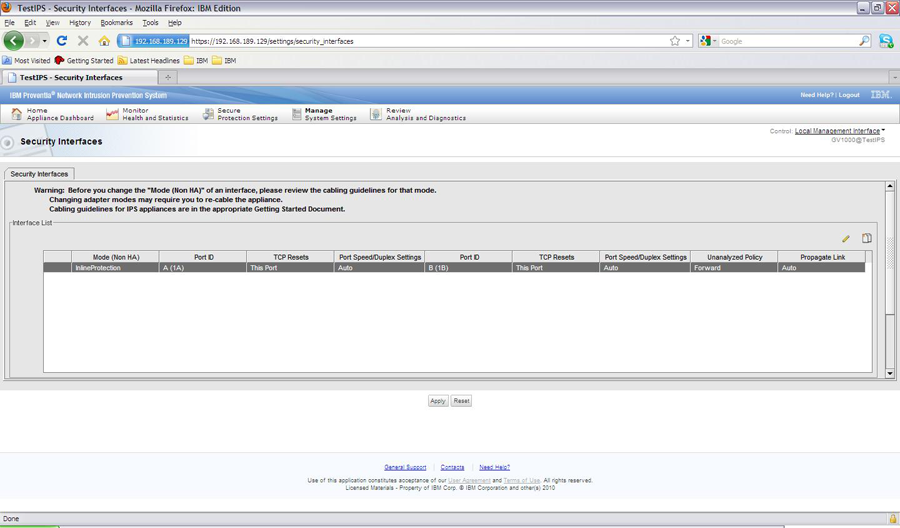Click the Propagate Link column header
The image size is (900, 528).
[822, 257]
